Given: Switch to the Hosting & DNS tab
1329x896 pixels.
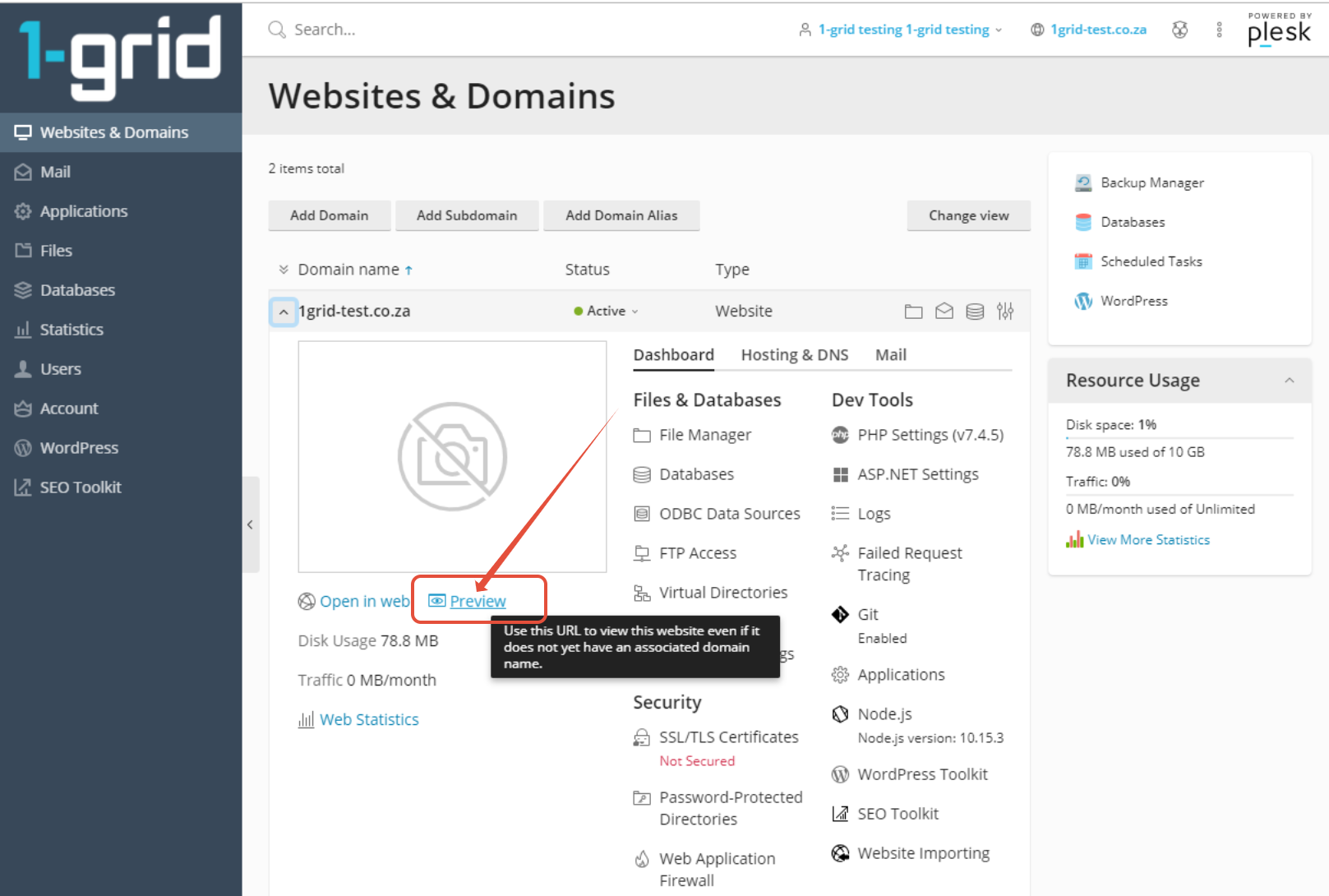Looking at the screenshot, I should tap(795, 355).
